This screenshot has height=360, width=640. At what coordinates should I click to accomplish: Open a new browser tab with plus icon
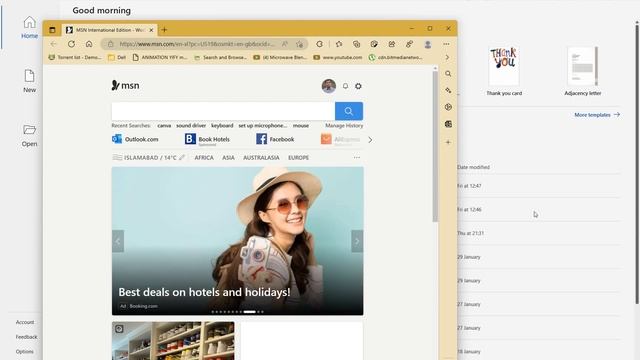pos(164,30)
